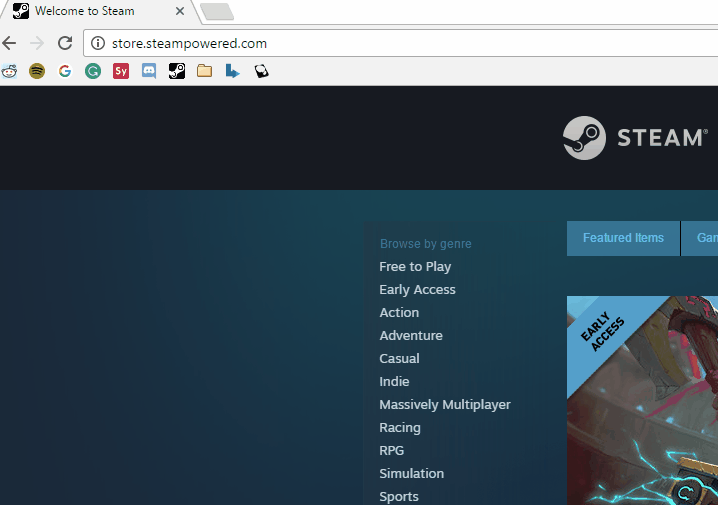Open the Grammarly bookmark
The height and width of the screenshot is (505, 718).
[x=93, y=71]
